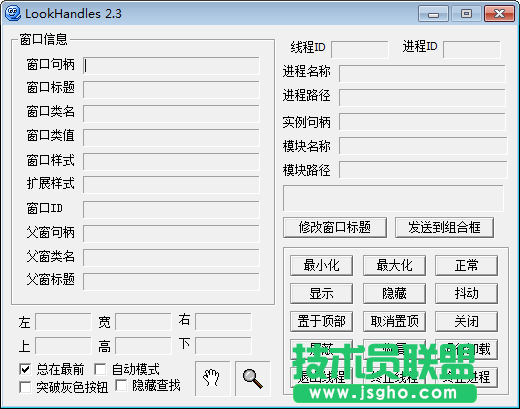Click the 取消置顶 button
This screenshot has height=409, width=520.
click(394, 322)
